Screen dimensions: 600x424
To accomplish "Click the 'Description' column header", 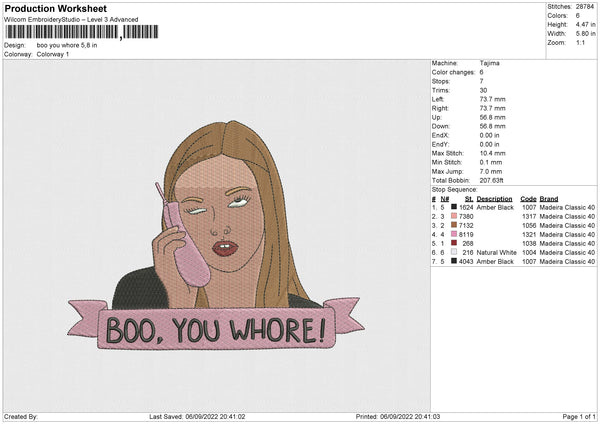I will click(494, 199).
